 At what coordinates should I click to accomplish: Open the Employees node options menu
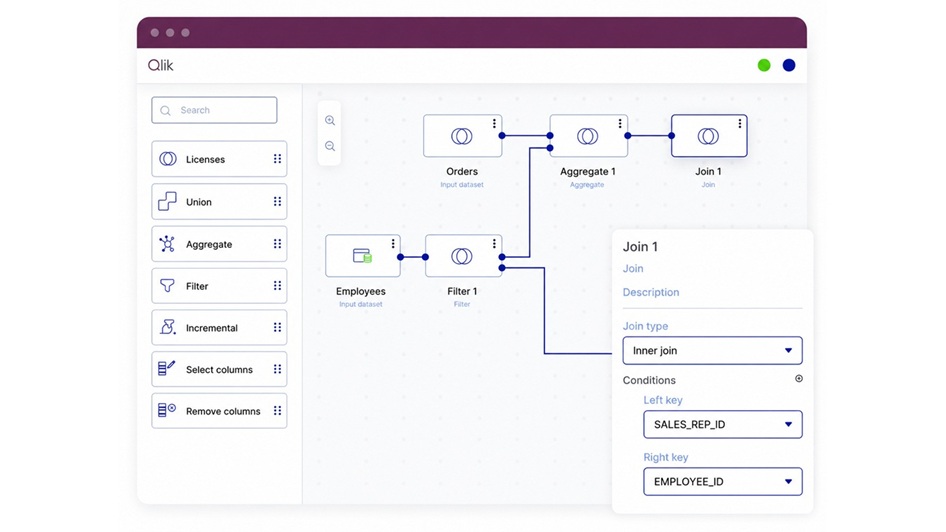click(x=393, y=244)
